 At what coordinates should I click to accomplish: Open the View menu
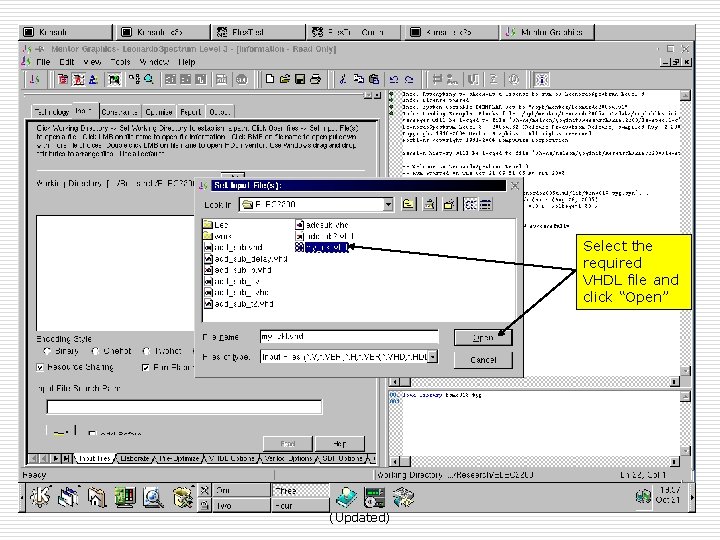point(92,62)
